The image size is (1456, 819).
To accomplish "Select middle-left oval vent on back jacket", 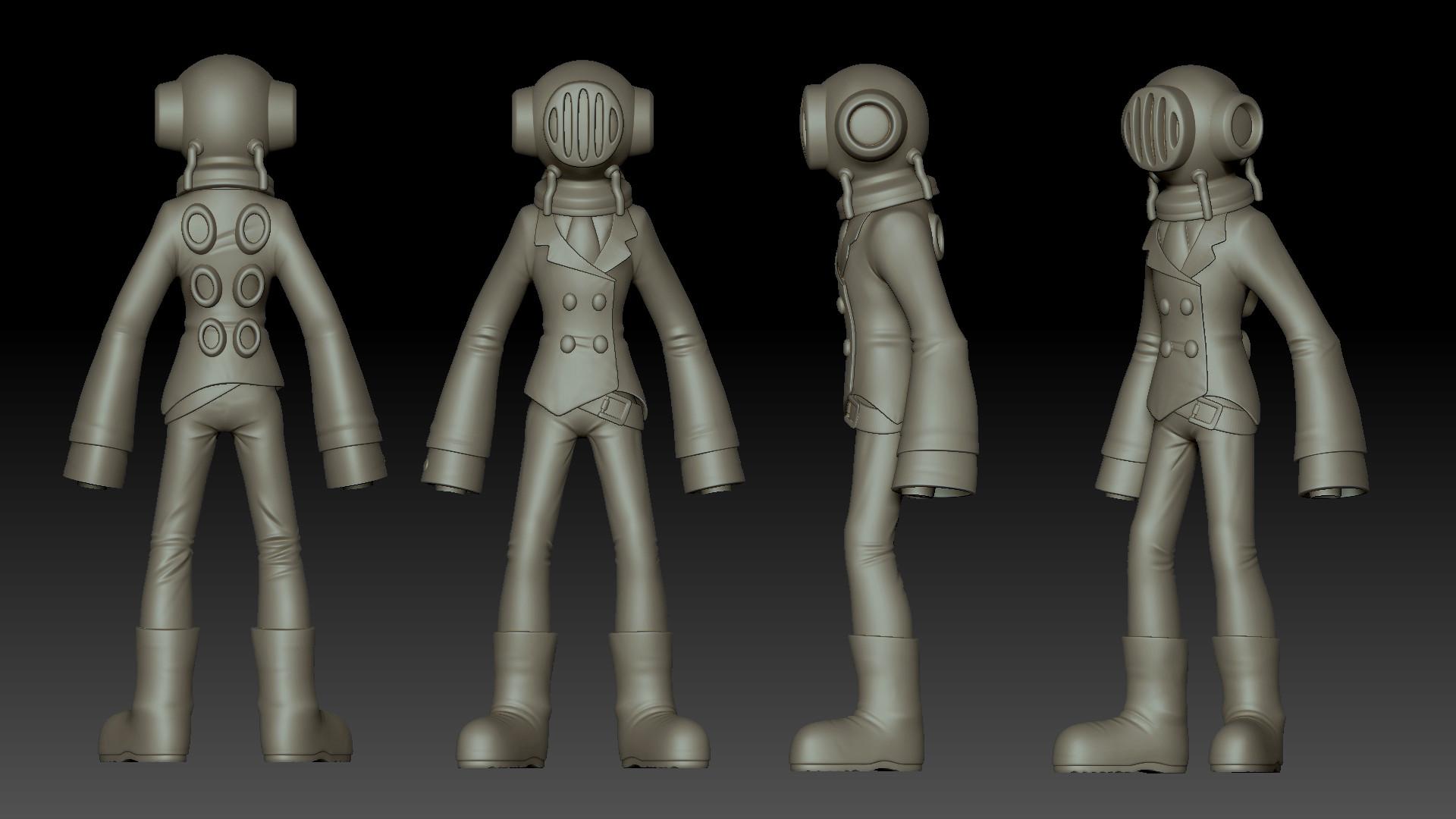I will click(204, 284).
